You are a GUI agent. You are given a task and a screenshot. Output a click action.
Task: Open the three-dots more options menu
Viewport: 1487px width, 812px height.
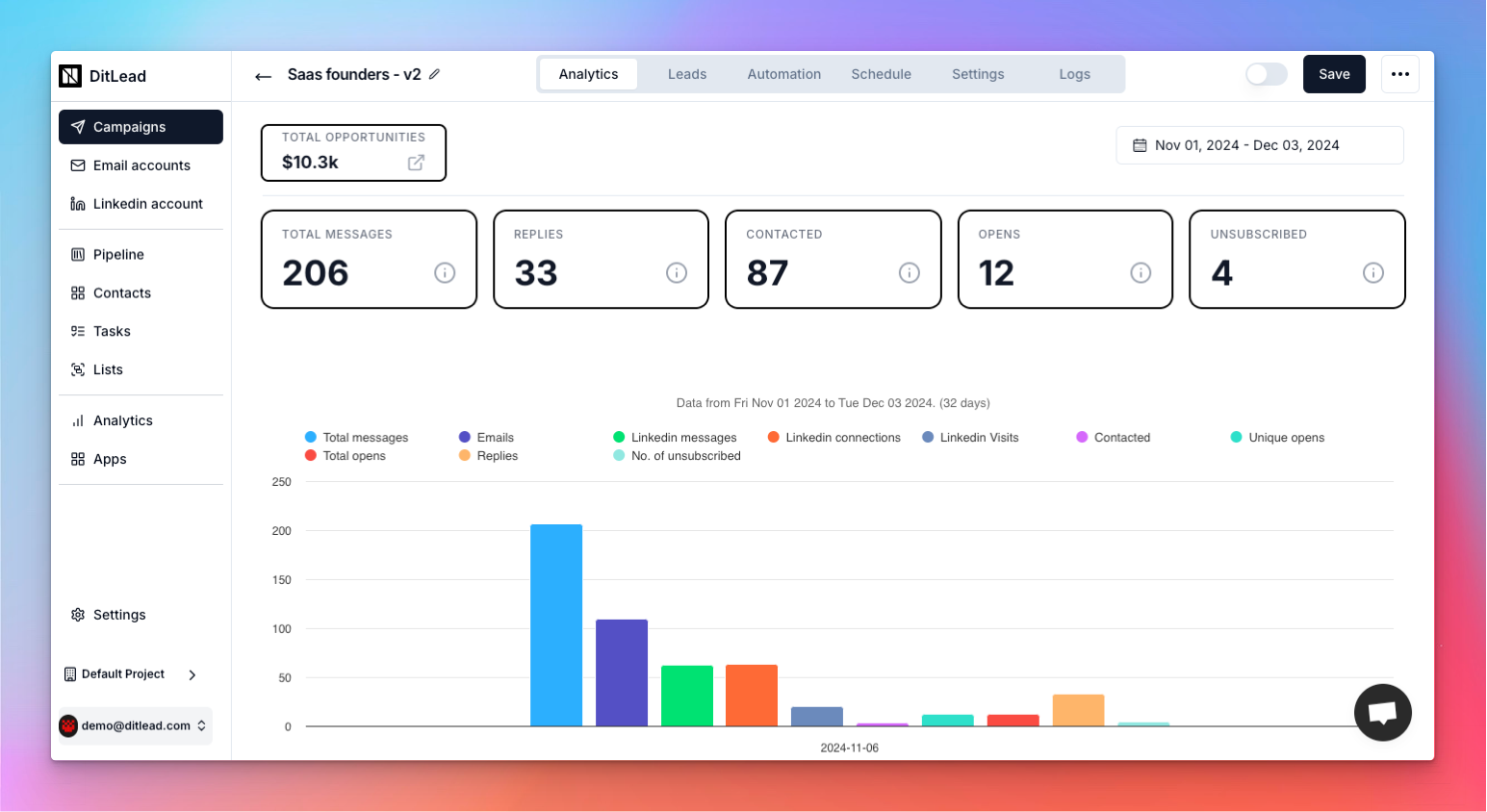click(1399, 74)
